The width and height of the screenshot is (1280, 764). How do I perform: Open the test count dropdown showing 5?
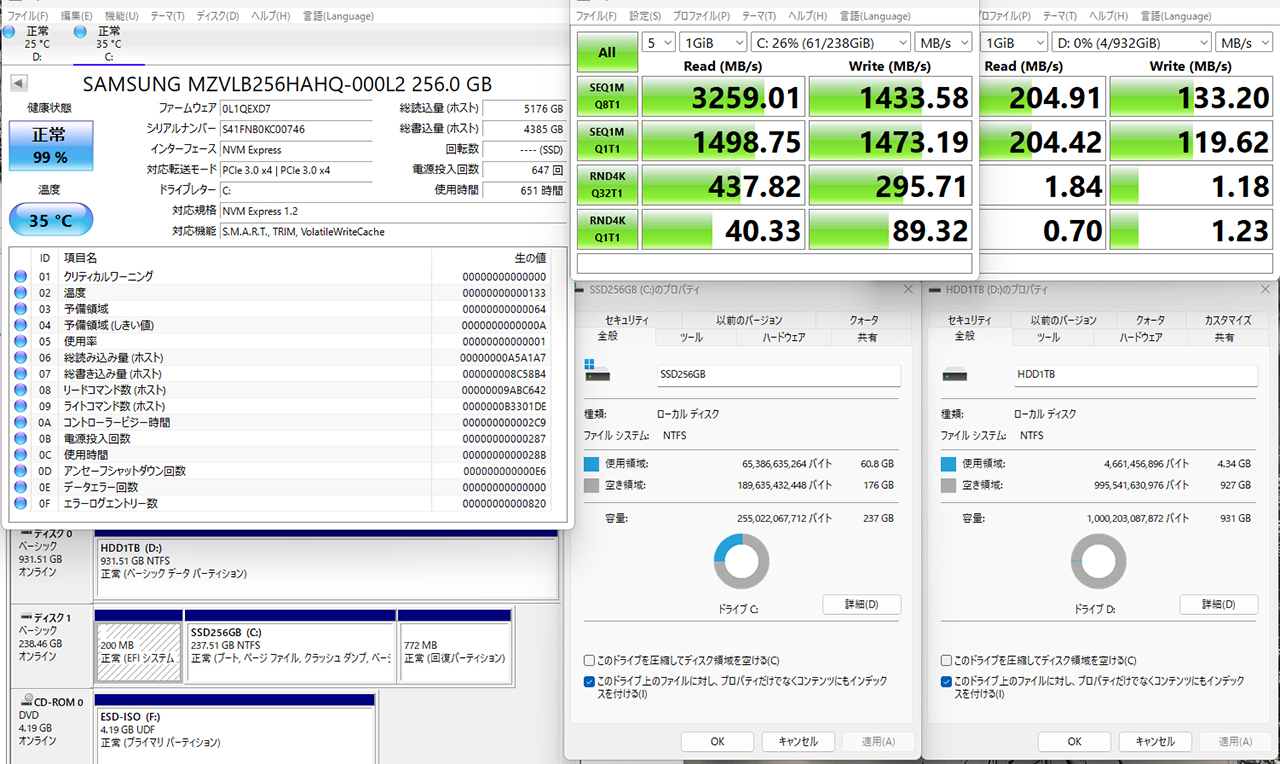659,42
